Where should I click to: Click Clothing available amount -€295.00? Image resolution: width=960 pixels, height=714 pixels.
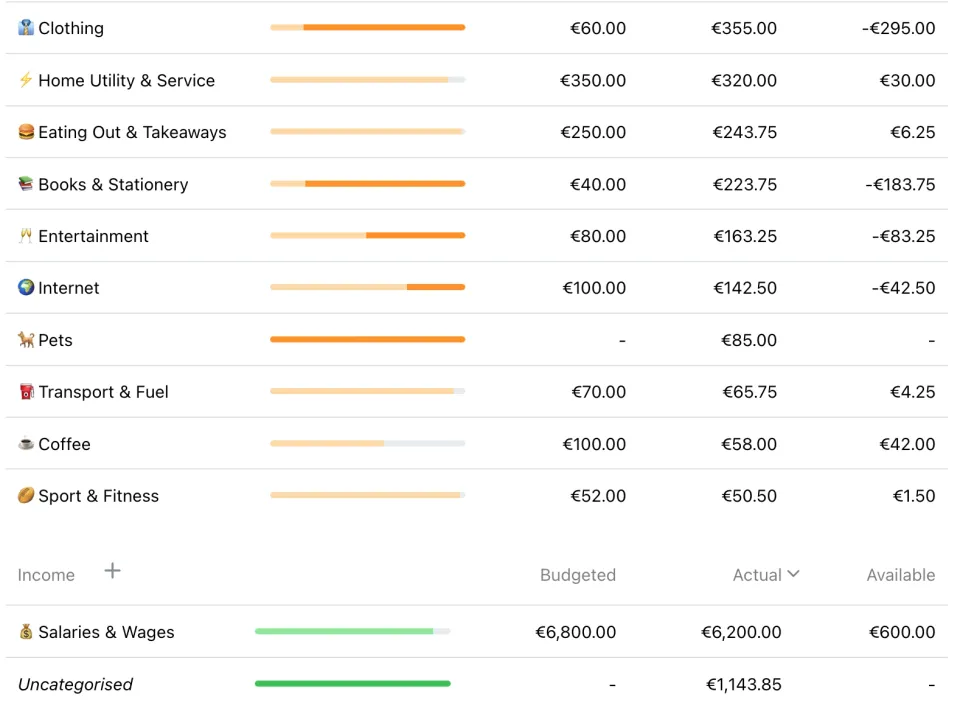tap(898, 28)
